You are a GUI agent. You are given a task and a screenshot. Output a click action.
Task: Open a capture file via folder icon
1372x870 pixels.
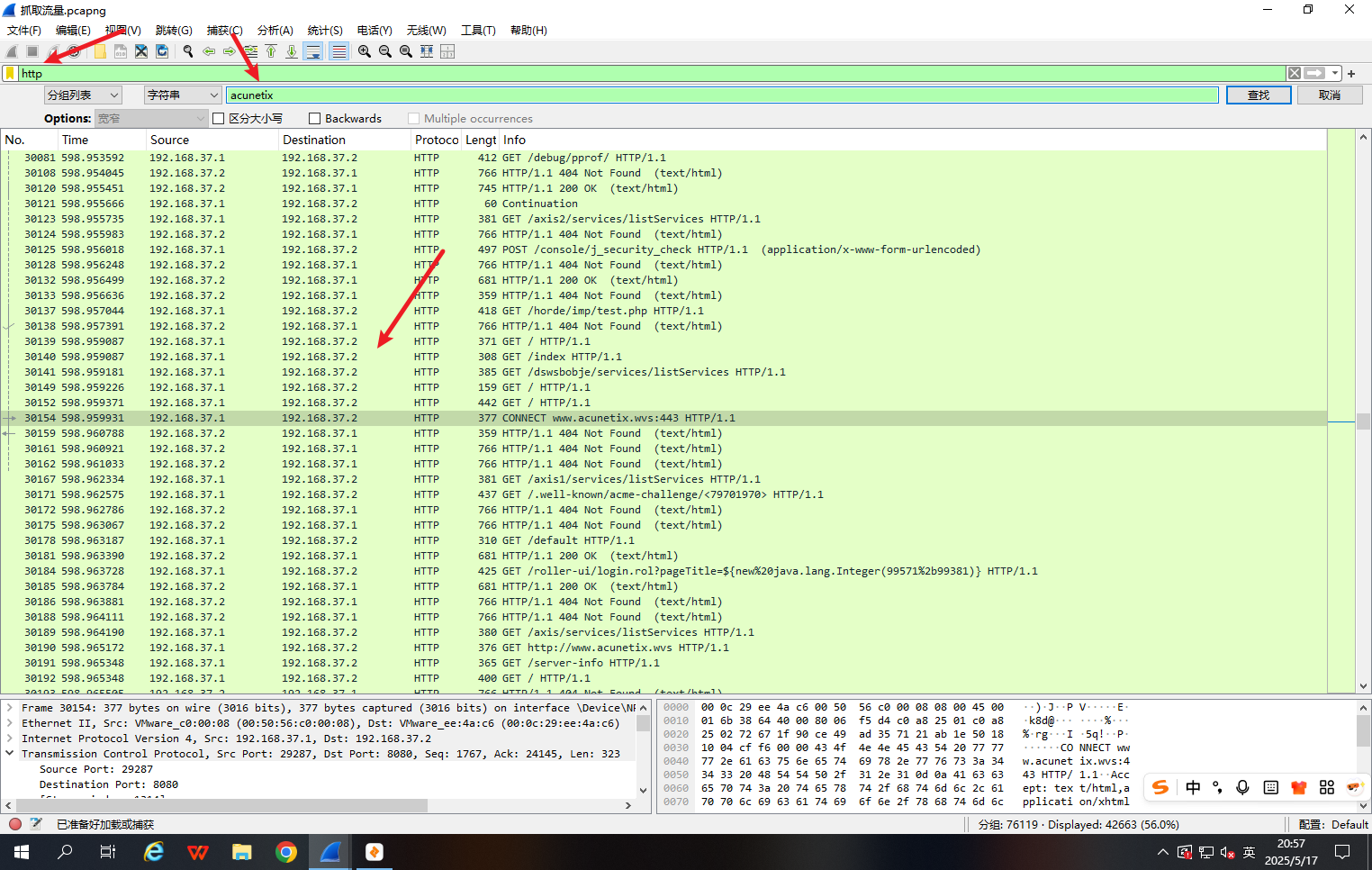99,51
